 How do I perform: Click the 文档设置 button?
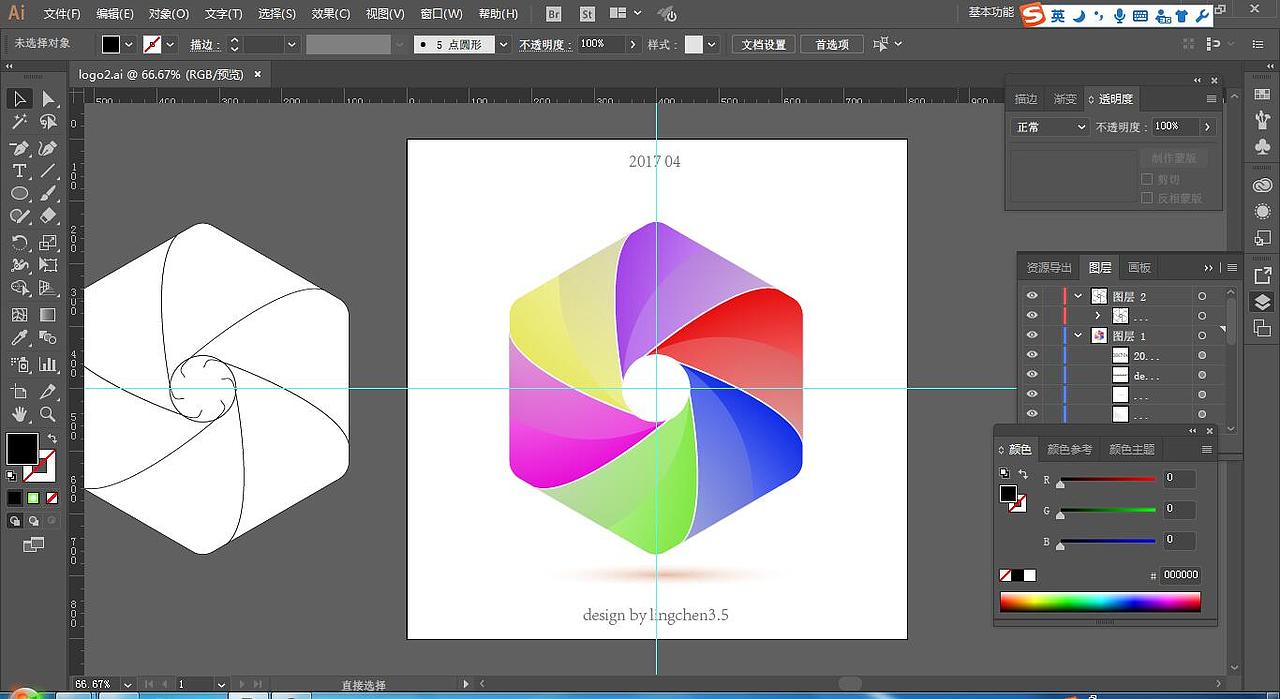tap(764, 44)
